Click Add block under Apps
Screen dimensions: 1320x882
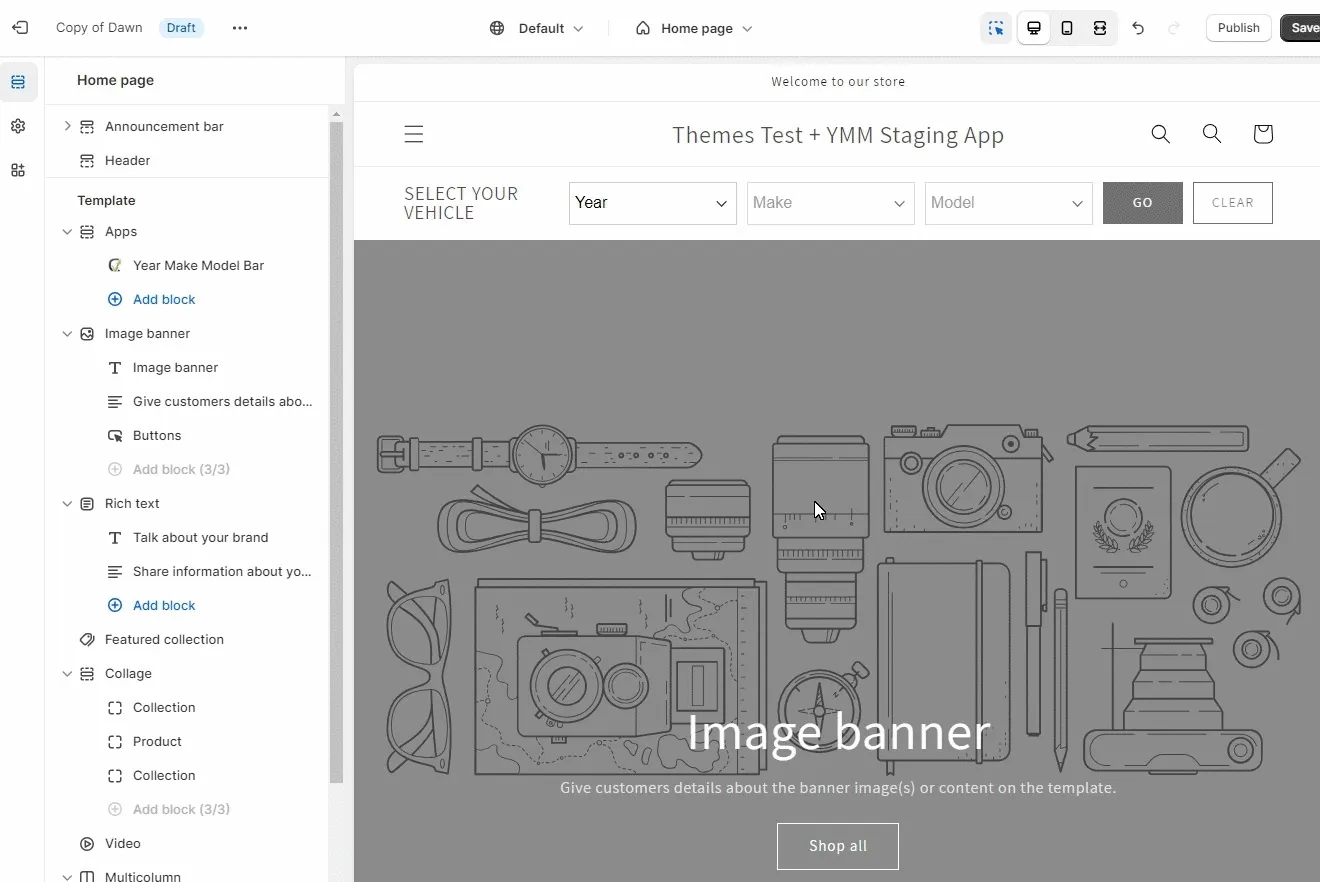click(x=164, y=300)
